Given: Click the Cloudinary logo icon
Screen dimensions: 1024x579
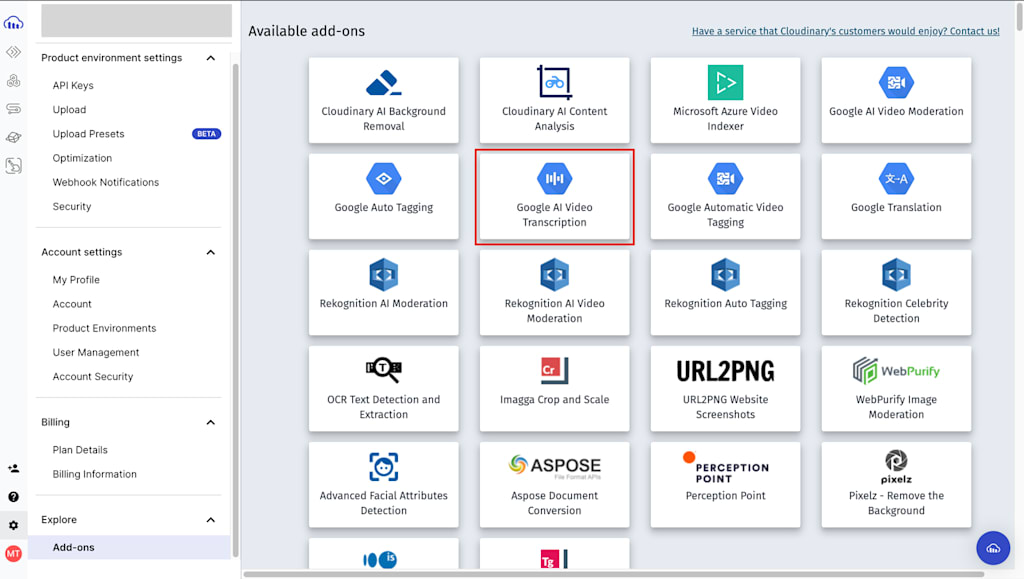Looking at the screenshot, I should (x=13, y=23).
